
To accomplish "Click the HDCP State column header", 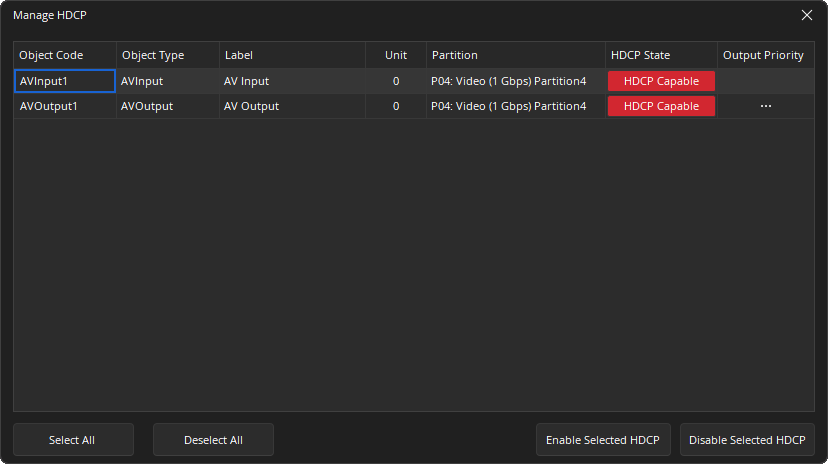I will coord(660,55).
